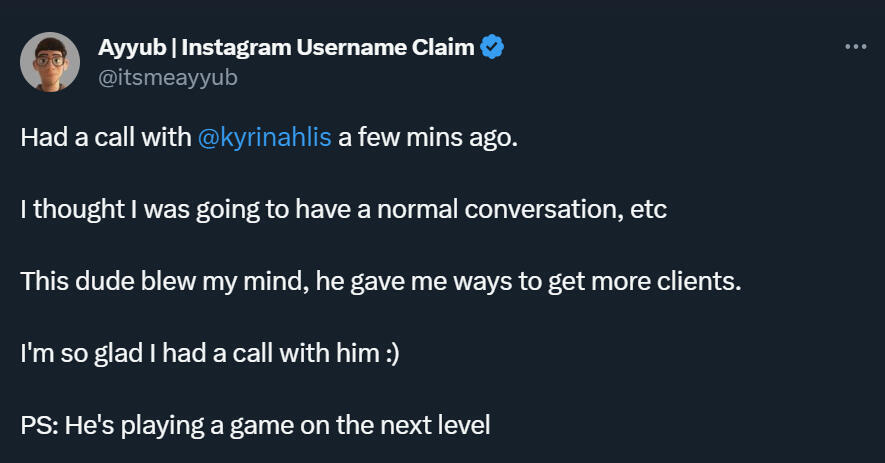The width and height of the screenshot is (885, 463).
Task: Click the "PS:" prefix in the last line
Action: click(x=39, y=425)
